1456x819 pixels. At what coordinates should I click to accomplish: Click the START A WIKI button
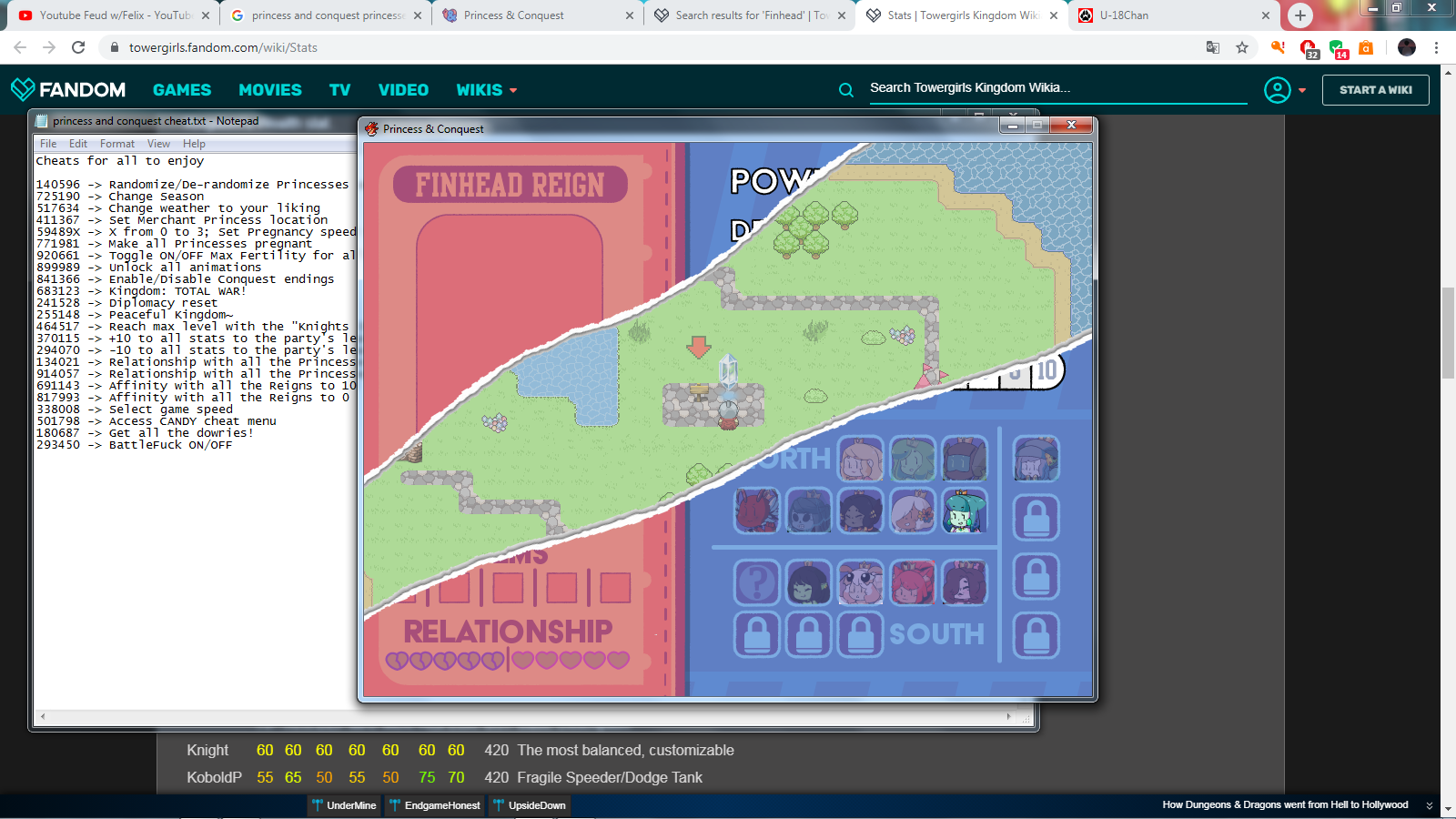click(1375, 90)
